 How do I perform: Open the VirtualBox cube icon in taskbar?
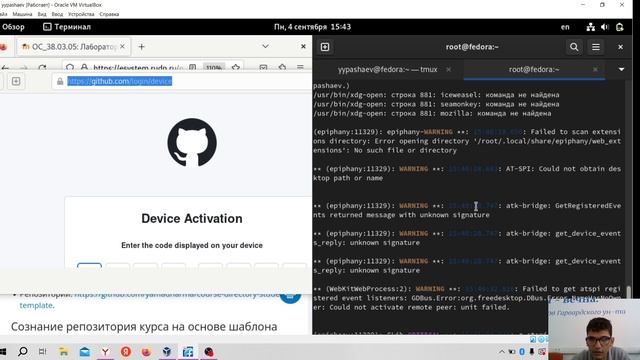(167, 351)
